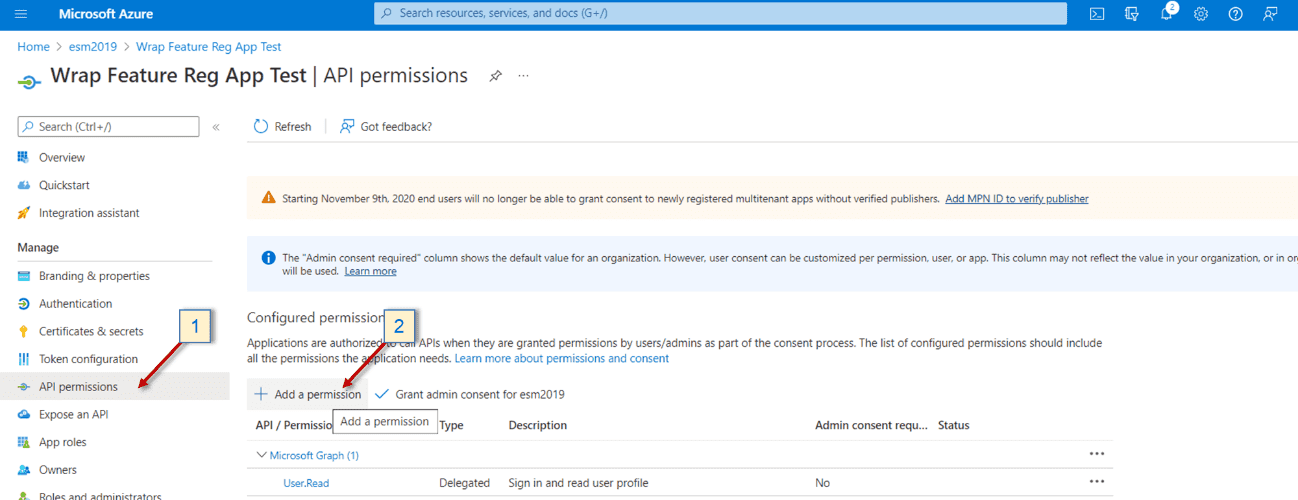This screenshot has width=1298, height=500.
Task: Click the Delegated type cell
Action: tap(464, 483)
